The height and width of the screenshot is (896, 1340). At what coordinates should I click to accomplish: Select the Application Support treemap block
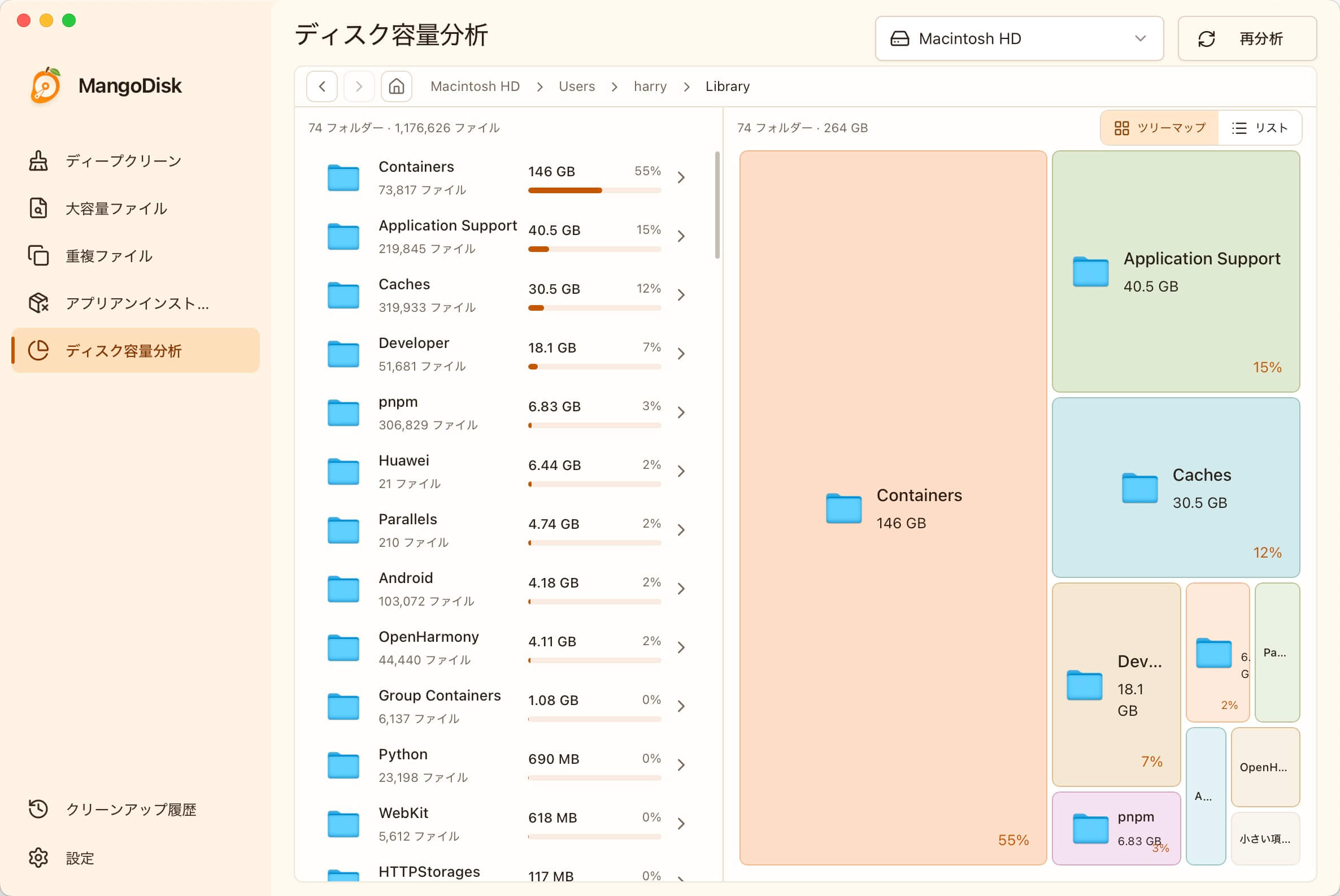[1176, 271]
